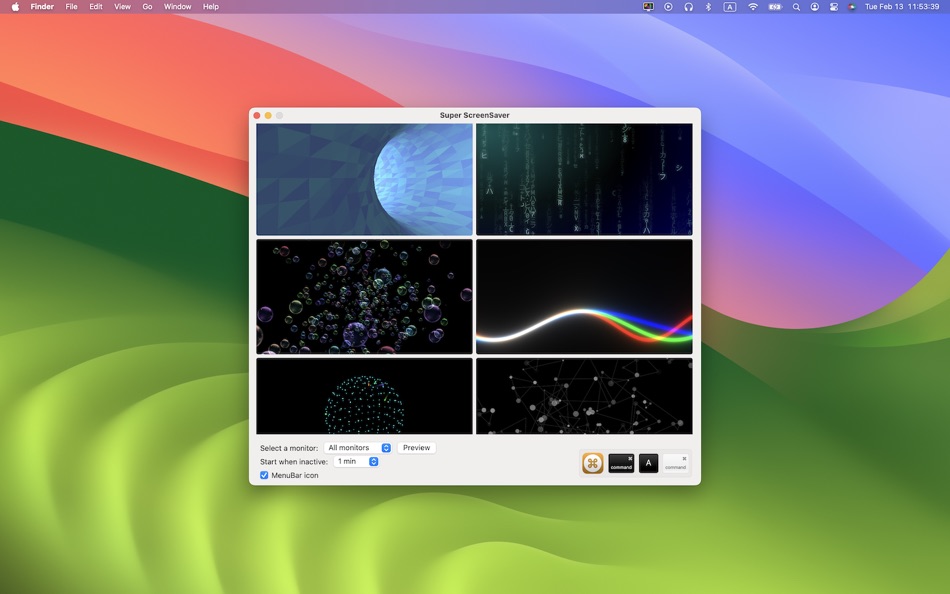Select the floating bubbles screensaver
Viewport: 950px width, 594px height.
pos(364,296)
